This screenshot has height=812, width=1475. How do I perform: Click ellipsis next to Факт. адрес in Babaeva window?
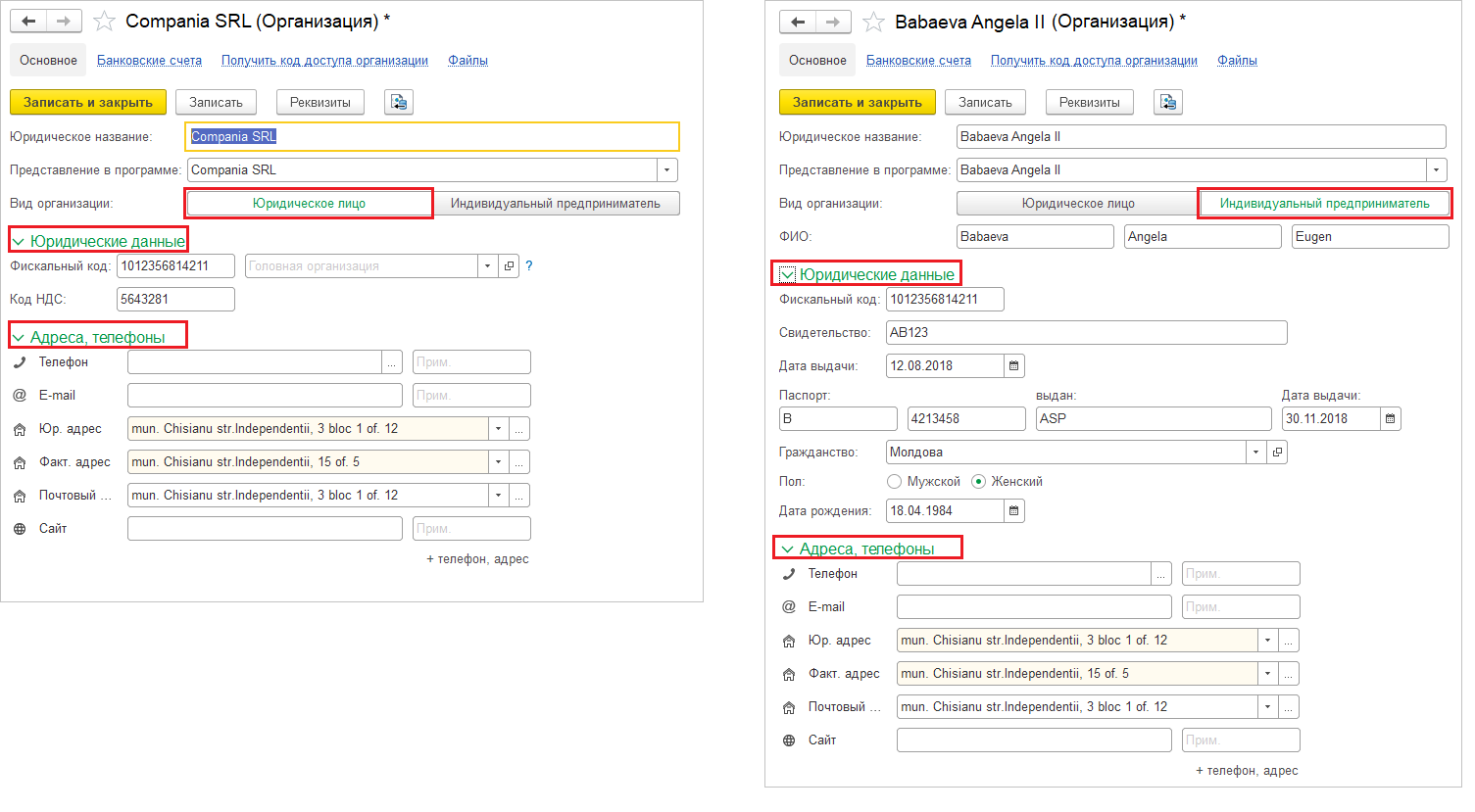(1289, 674)
